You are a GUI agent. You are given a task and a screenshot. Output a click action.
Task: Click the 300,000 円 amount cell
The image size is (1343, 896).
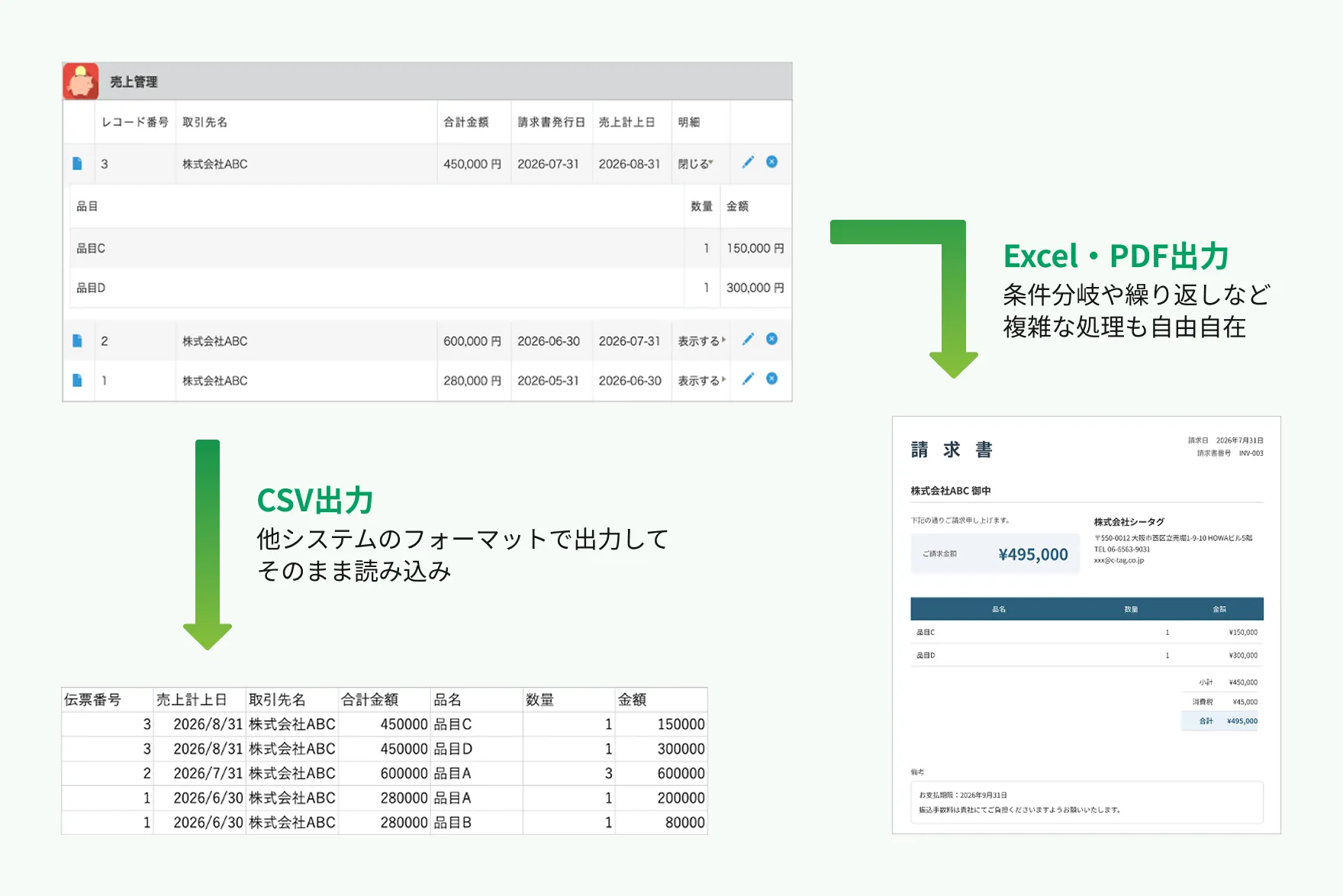(x=755, y=288)
